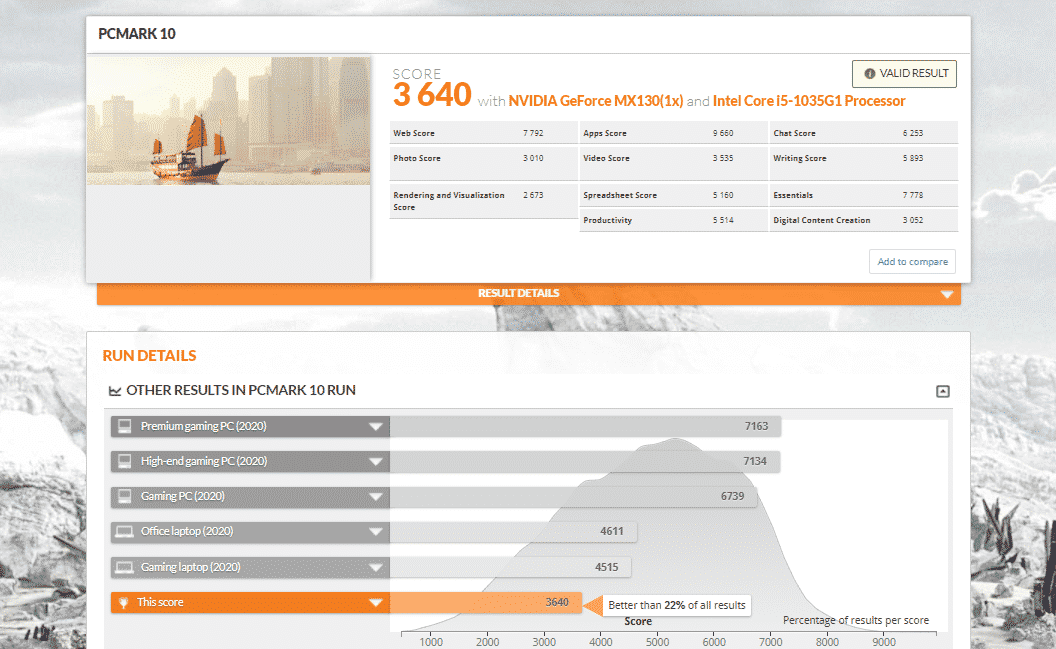
Task: Click the sailing ship benchmark thumbnail
Action: pyautogui.click(x=228, y=121)
